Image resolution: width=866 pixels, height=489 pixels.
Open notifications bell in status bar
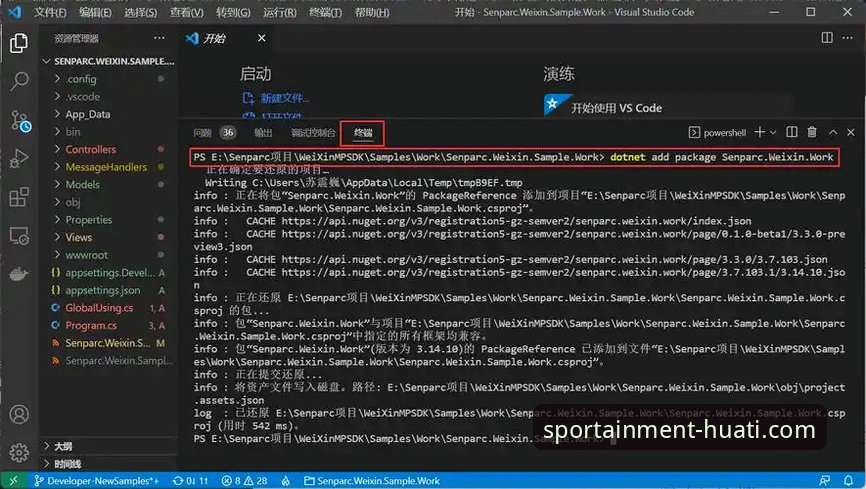pos(849,481)
